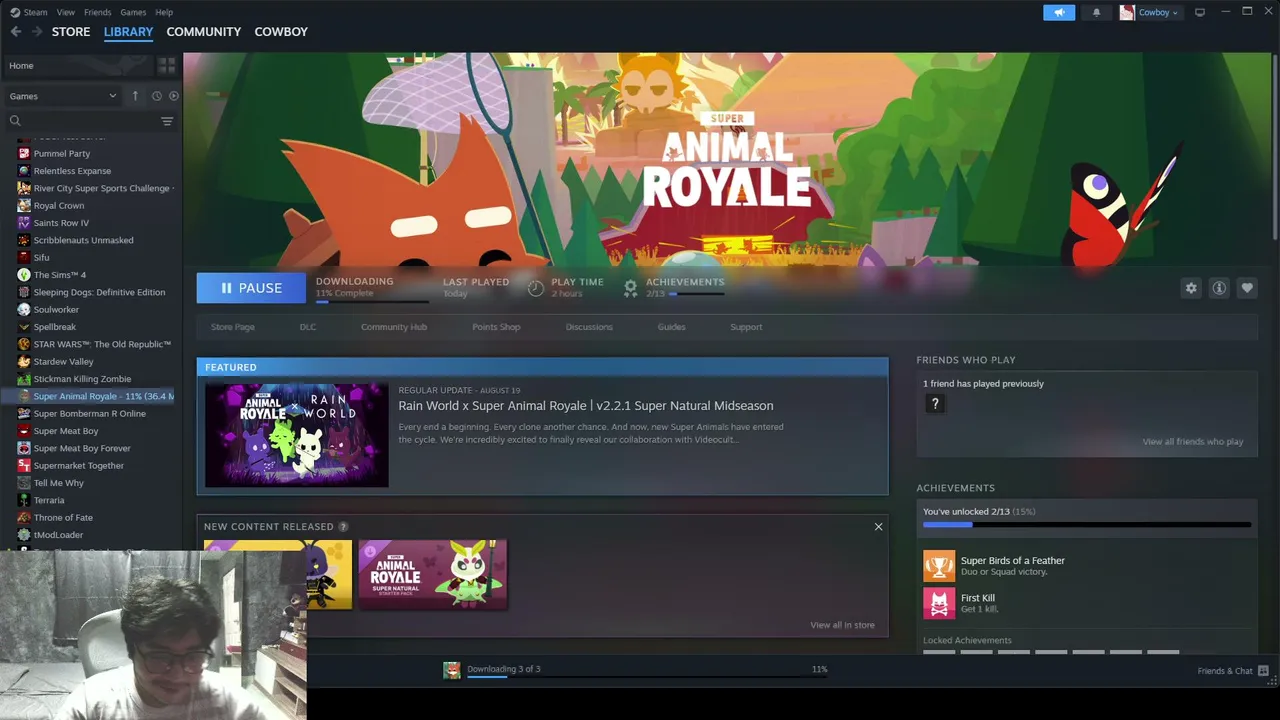The height and width of the screenshot is (720, 1280).
Task: Click the sort ascending arrow in sidebar
Action: (135, 96)
